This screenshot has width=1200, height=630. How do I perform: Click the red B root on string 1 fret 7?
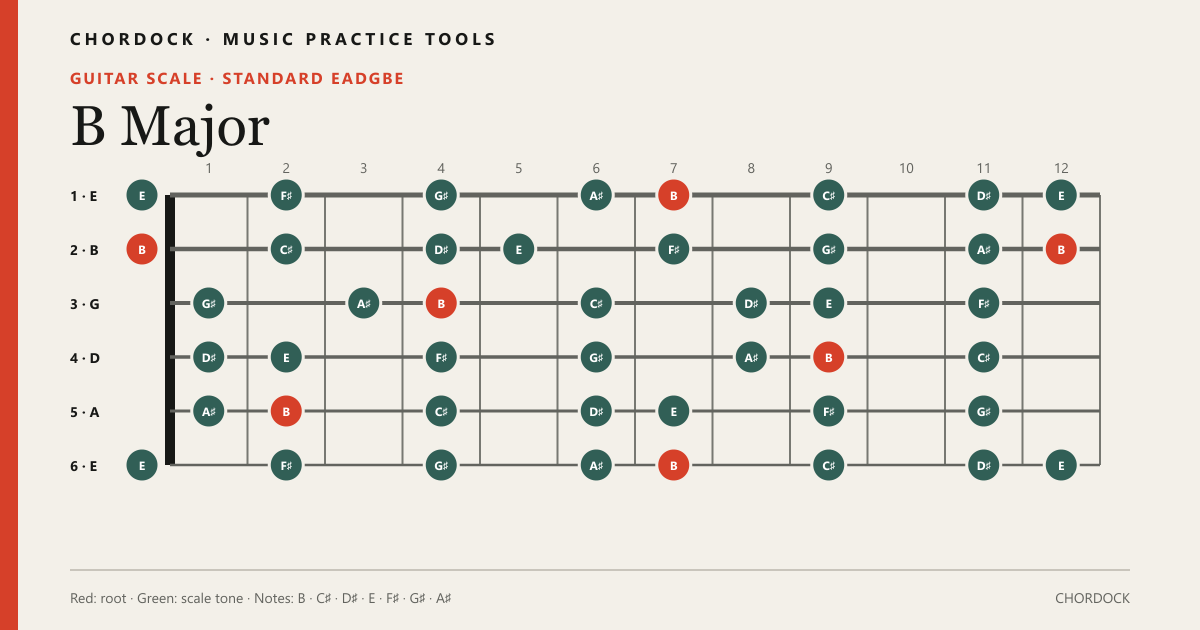tap(674, 195)
